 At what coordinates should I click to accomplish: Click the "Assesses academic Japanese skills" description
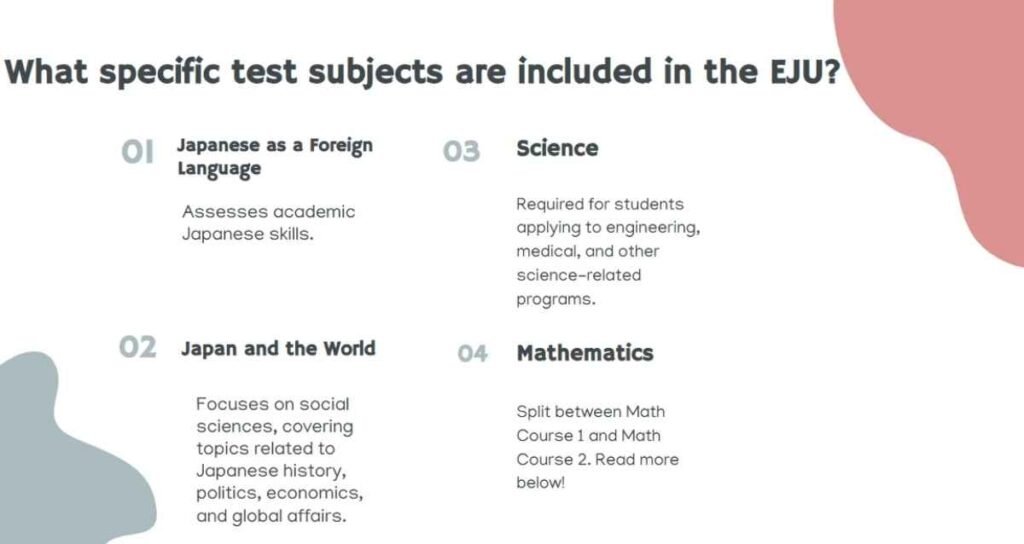click(x=268, y=223)
